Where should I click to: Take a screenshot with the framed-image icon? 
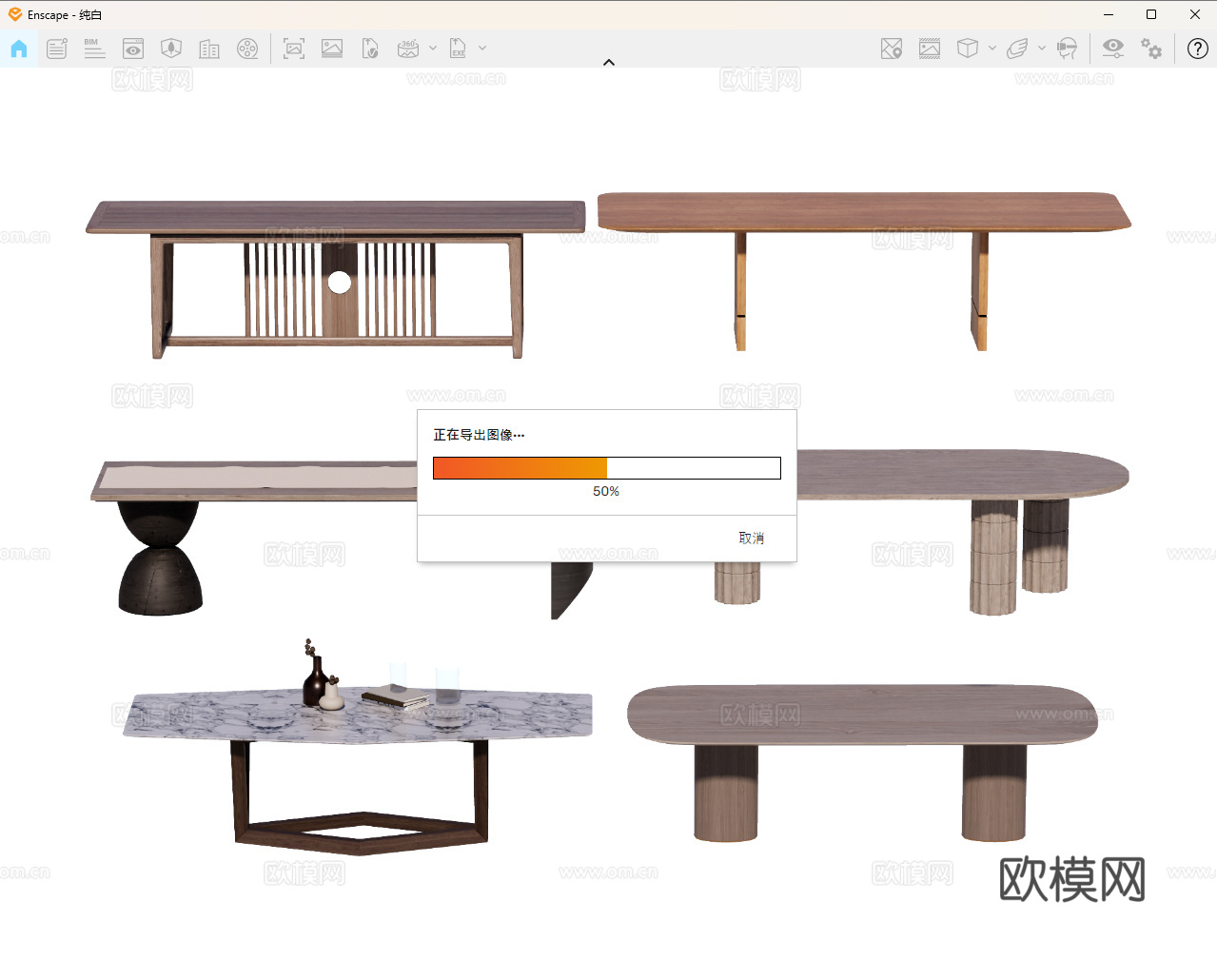tap(294, 49)
